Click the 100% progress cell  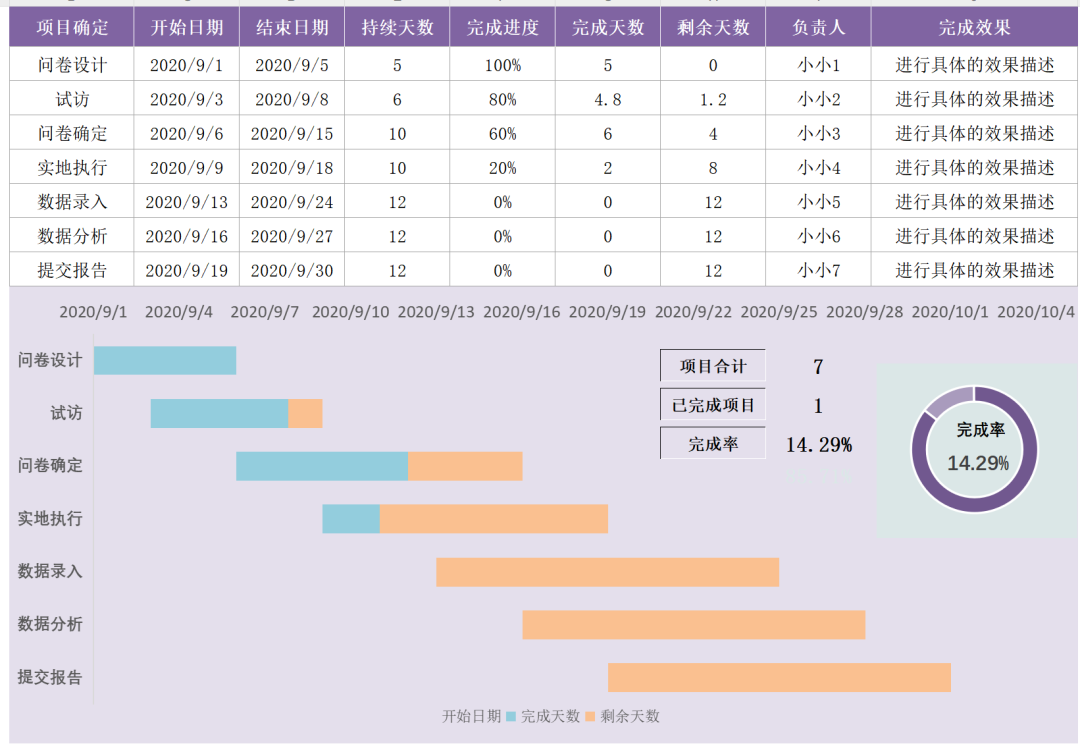pos(503,65)
